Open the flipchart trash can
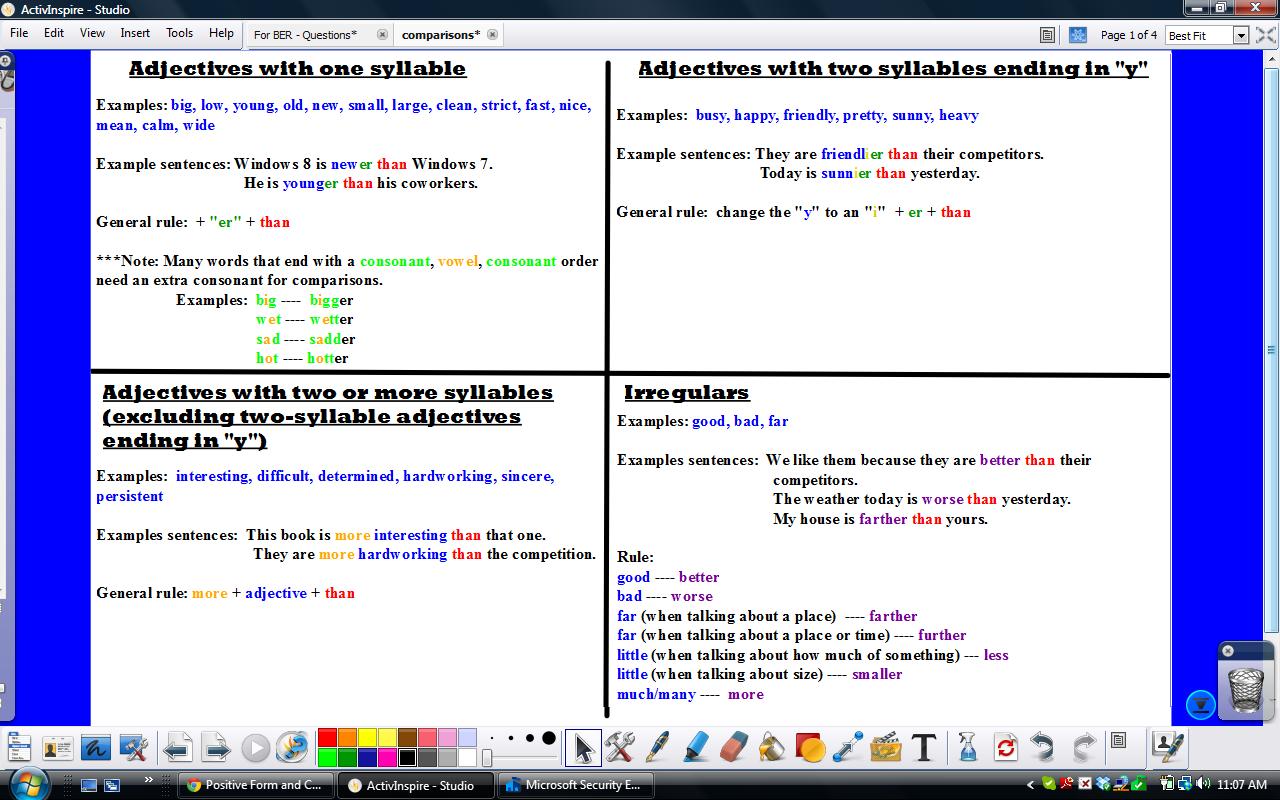The width and height of the screenshot is (1280, 800). (x=1245, y=690)
